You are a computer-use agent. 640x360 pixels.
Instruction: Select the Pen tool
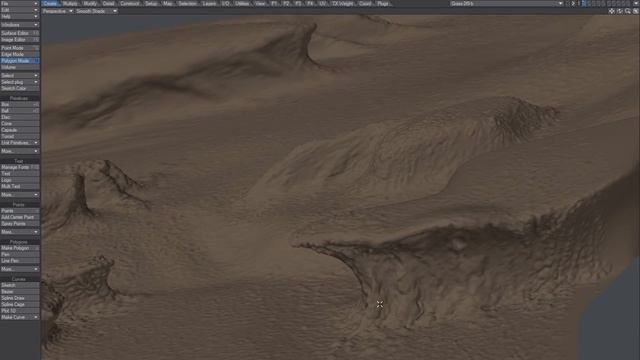pos(20,254)
